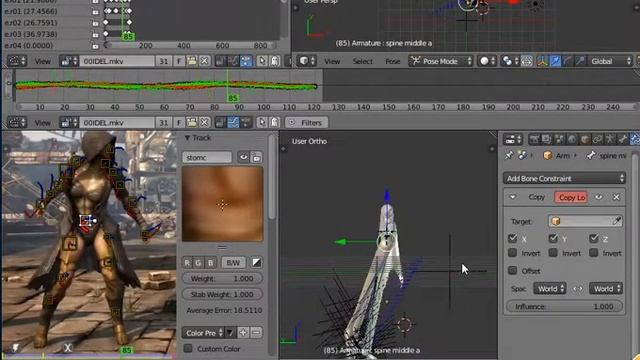Toggle the B channel button
This screenshot has width=640, height=360.
[211, 262]
